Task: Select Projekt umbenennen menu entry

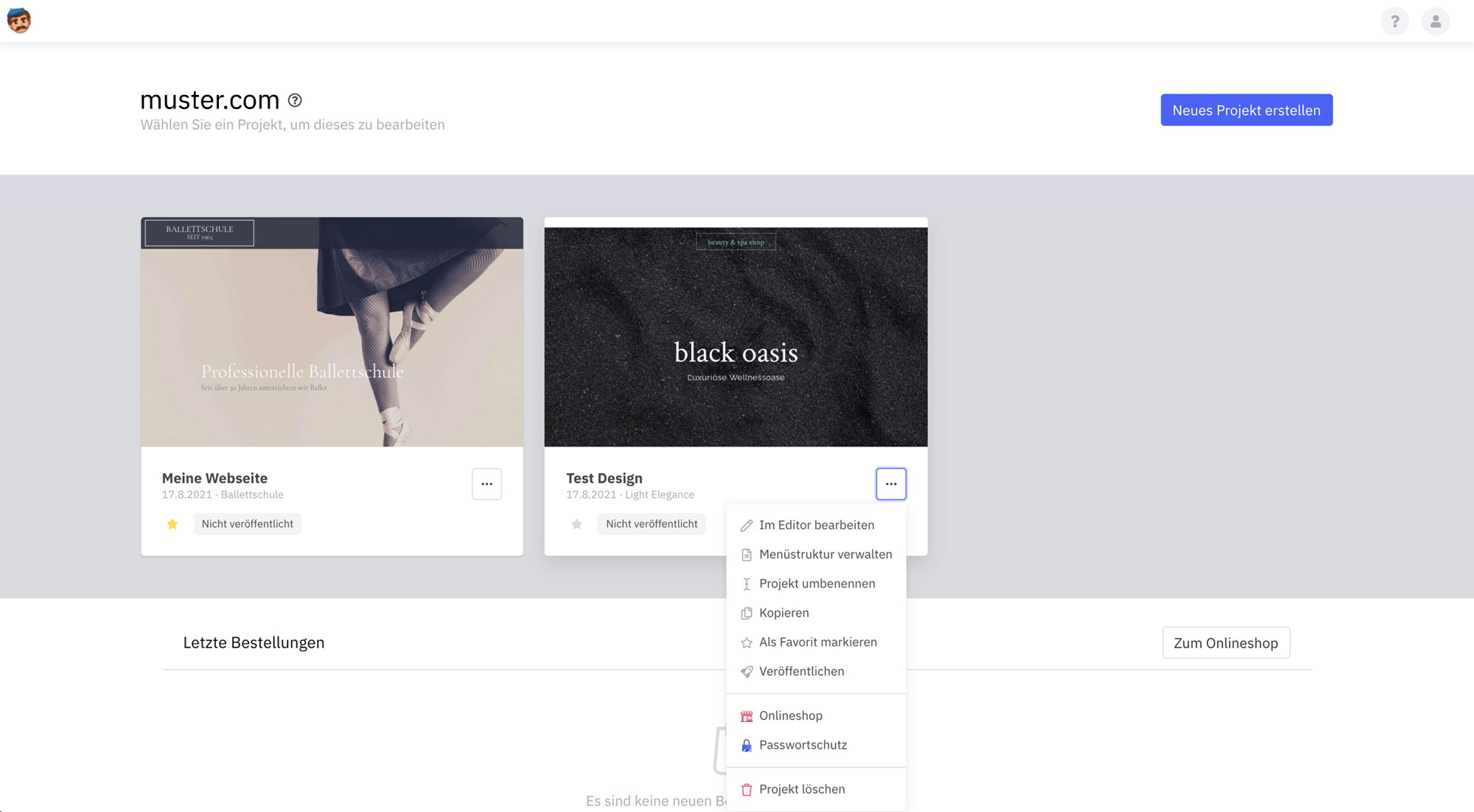Action: pos(816,584)
